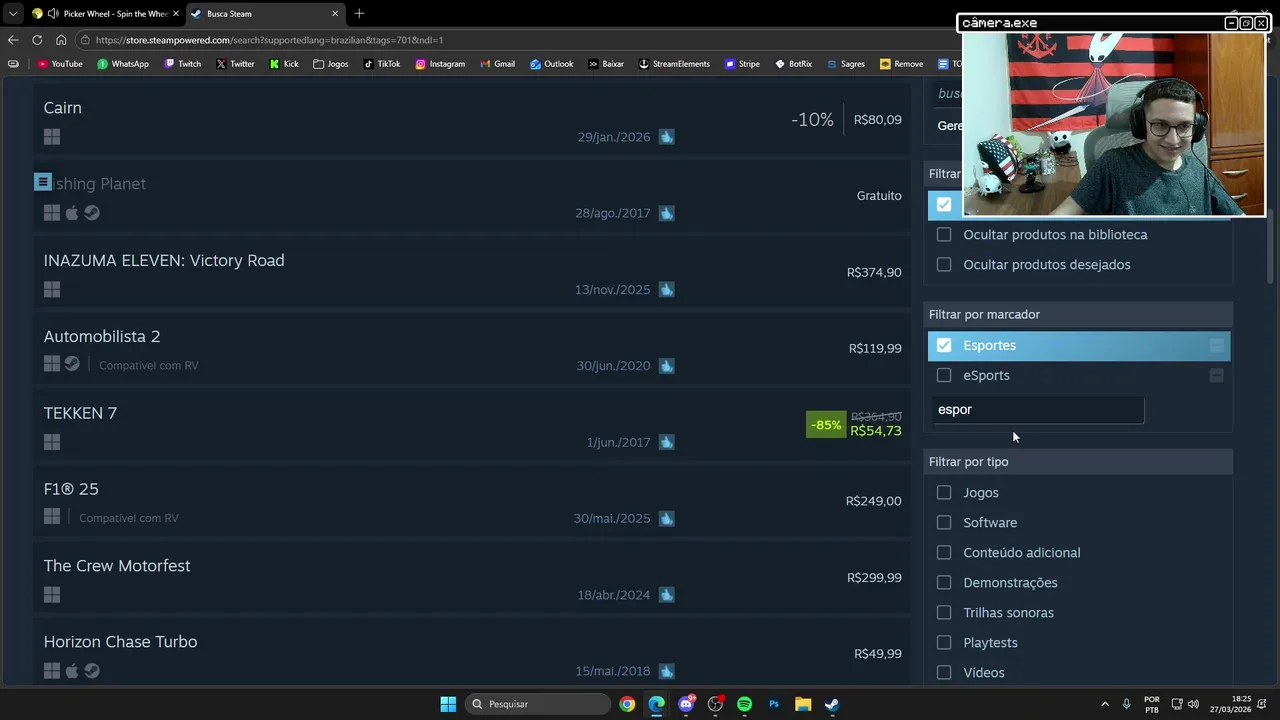This screenshot has width=1280, height=720.
Task: Click the review icon on F1 25 row
Action: (x=667, y=518)
